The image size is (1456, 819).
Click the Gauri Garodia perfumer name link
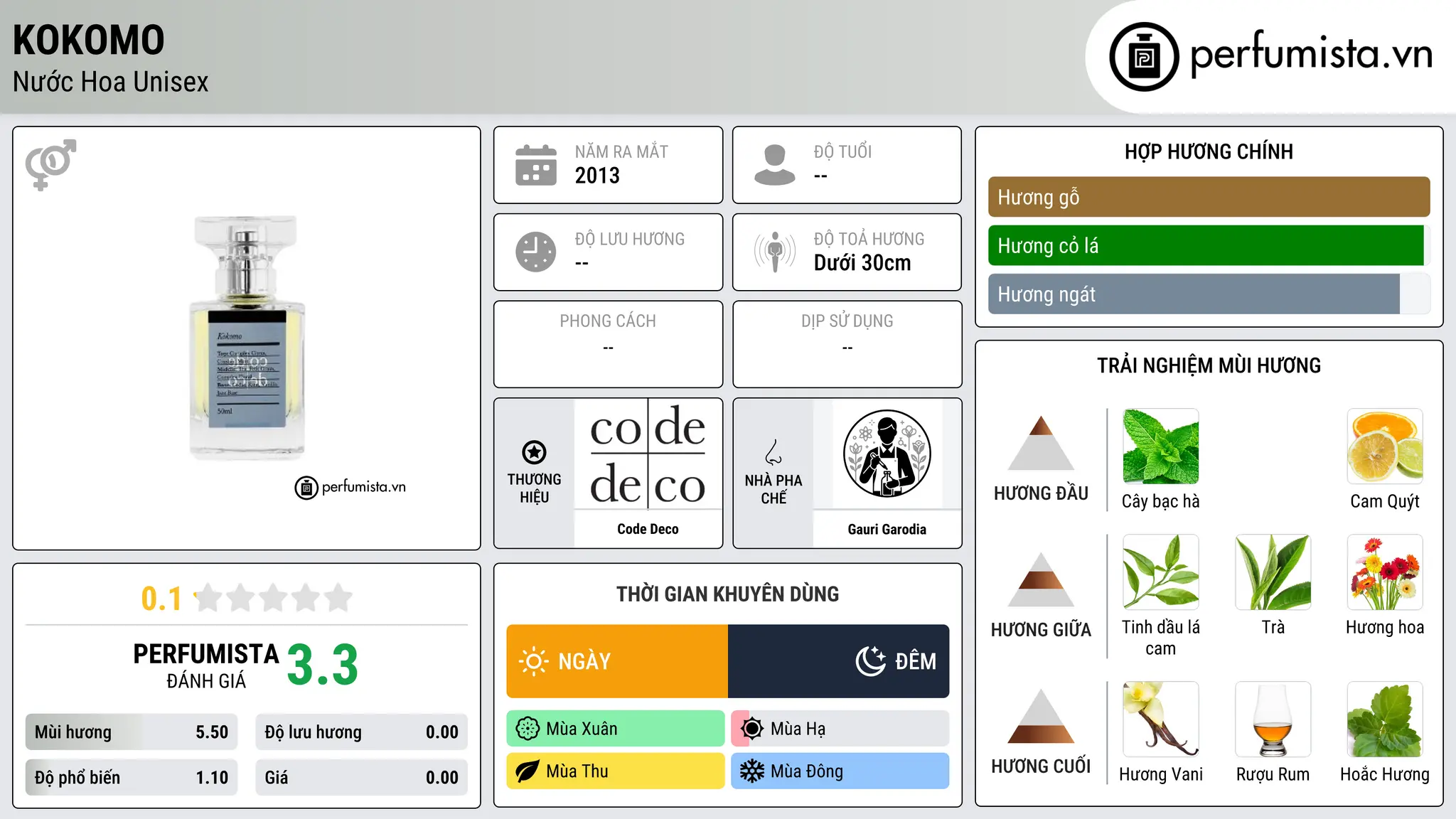coord(887,529)
